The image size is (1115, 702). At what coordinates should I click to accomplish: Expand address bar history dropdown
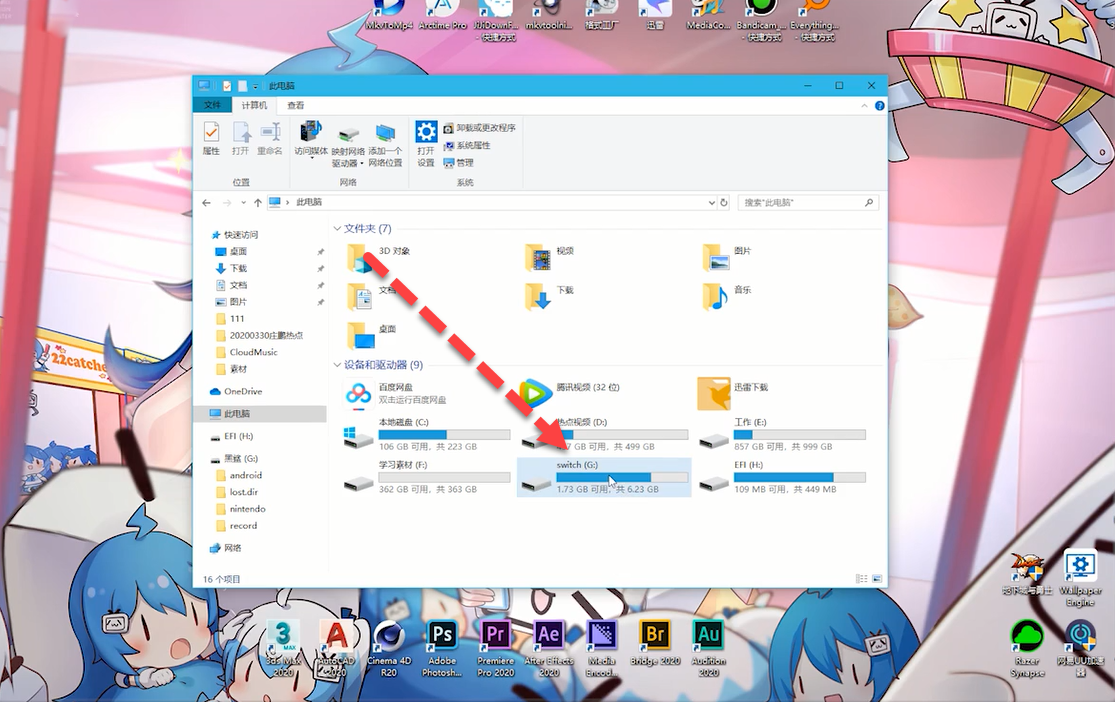point(711,203)
